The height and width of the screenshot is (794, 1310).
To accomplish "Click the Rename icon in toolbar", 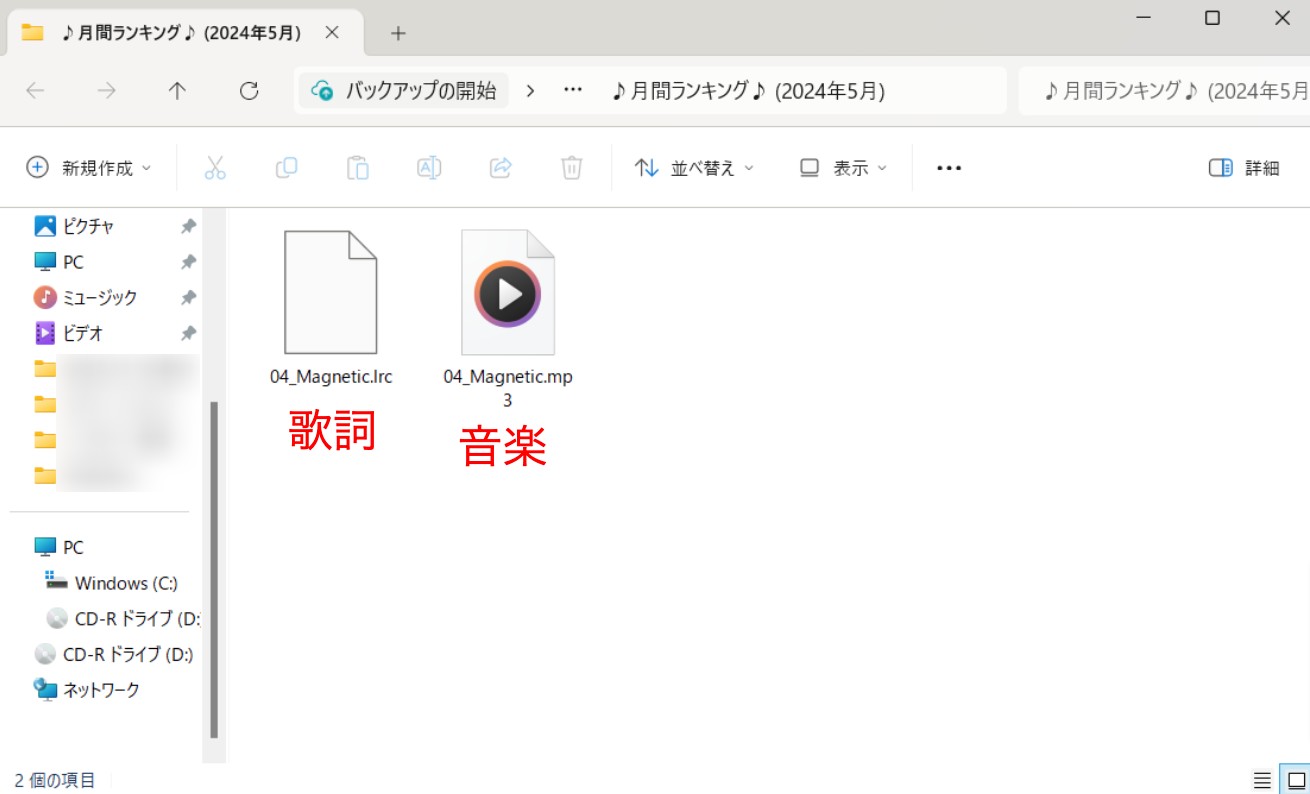I will tap(429, 168).
